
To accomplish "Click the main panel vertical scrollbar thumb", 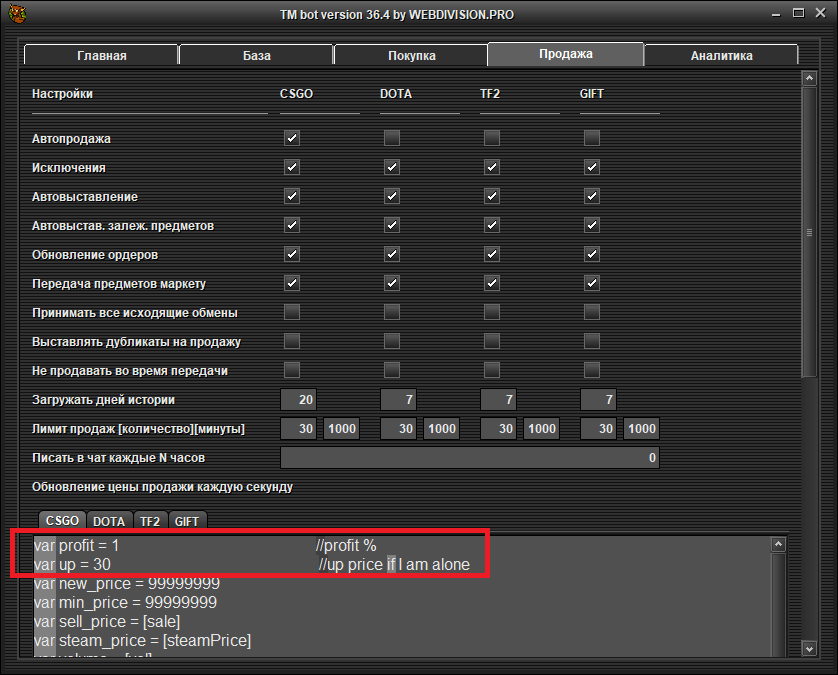I will tap(810, 232).
